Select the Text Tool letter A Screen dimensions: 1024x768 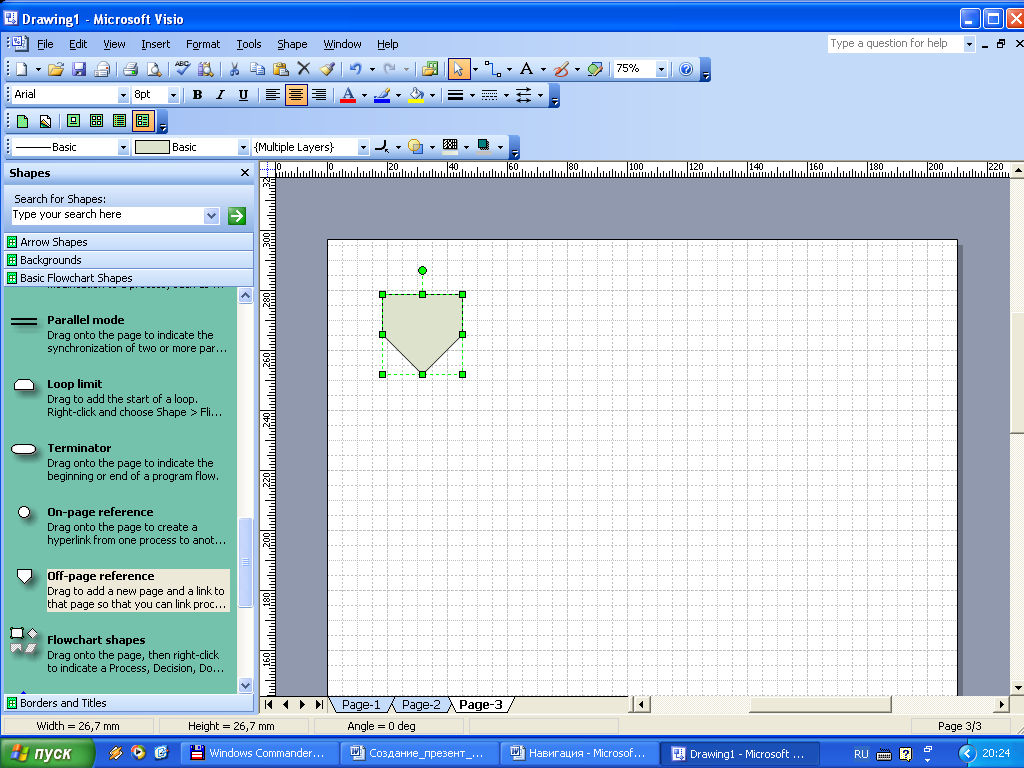[526, 69]
